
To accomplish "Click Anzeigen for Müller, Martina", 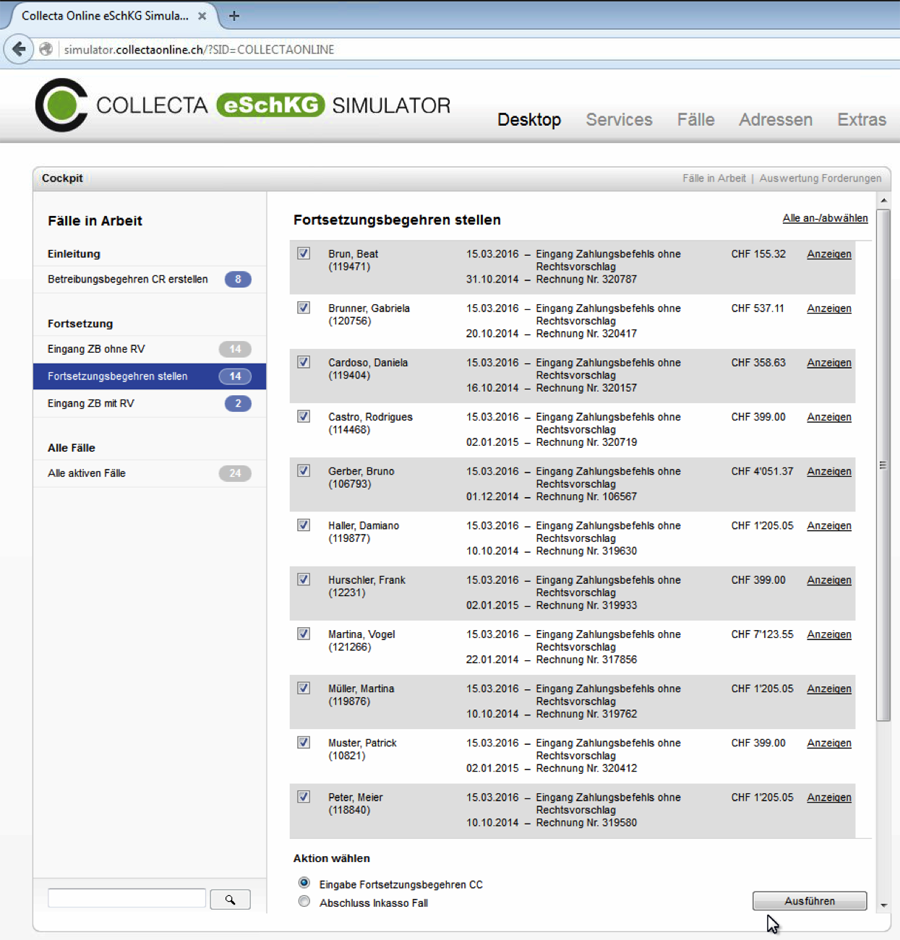I will 829,689.
